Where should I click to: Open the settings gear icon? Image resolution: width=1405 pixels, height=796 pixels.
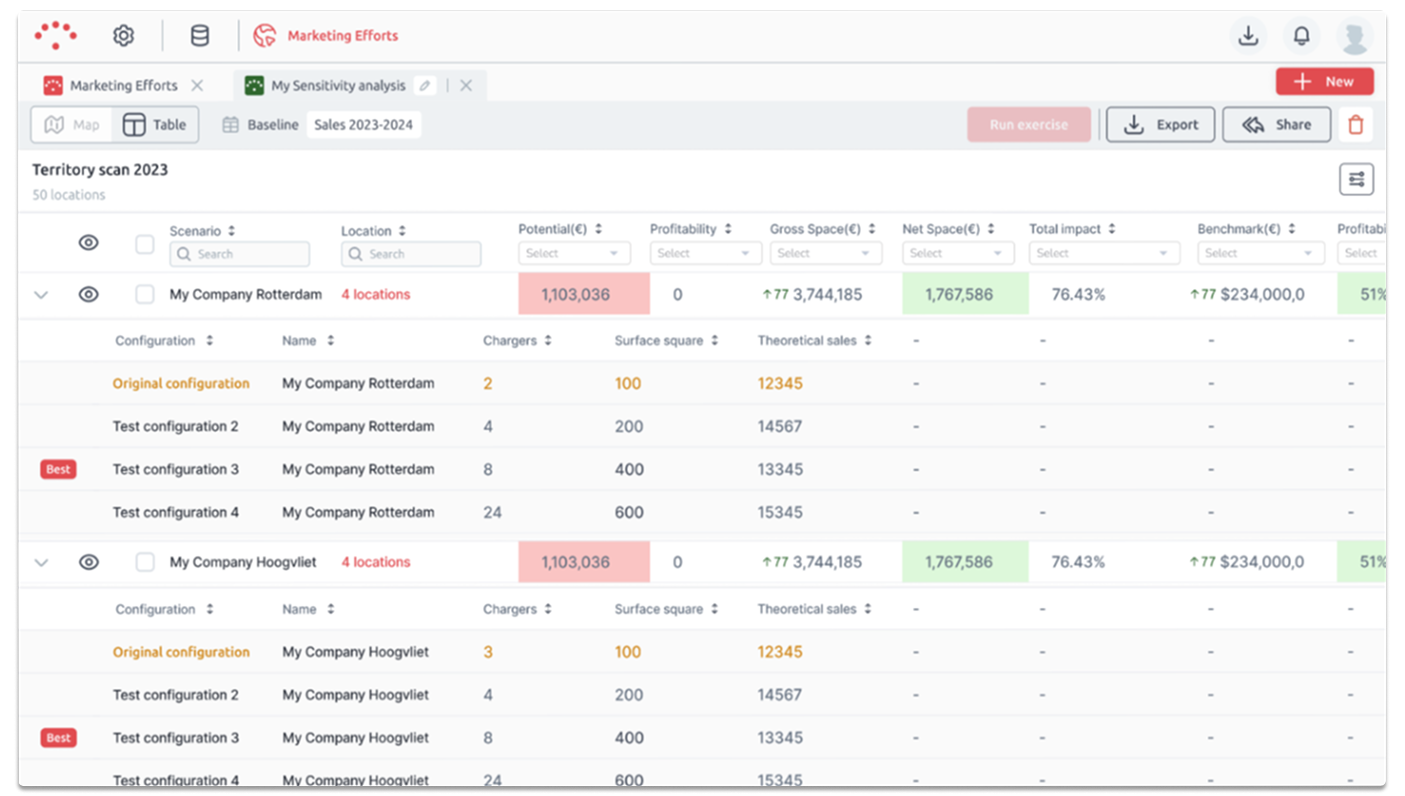[123, 36]
